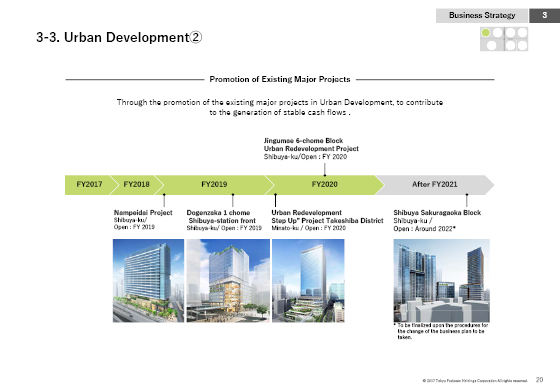This screenshot has width=560, height=388.
Task: Click the green dot progress indicator
Action: (x=486, y=33)
